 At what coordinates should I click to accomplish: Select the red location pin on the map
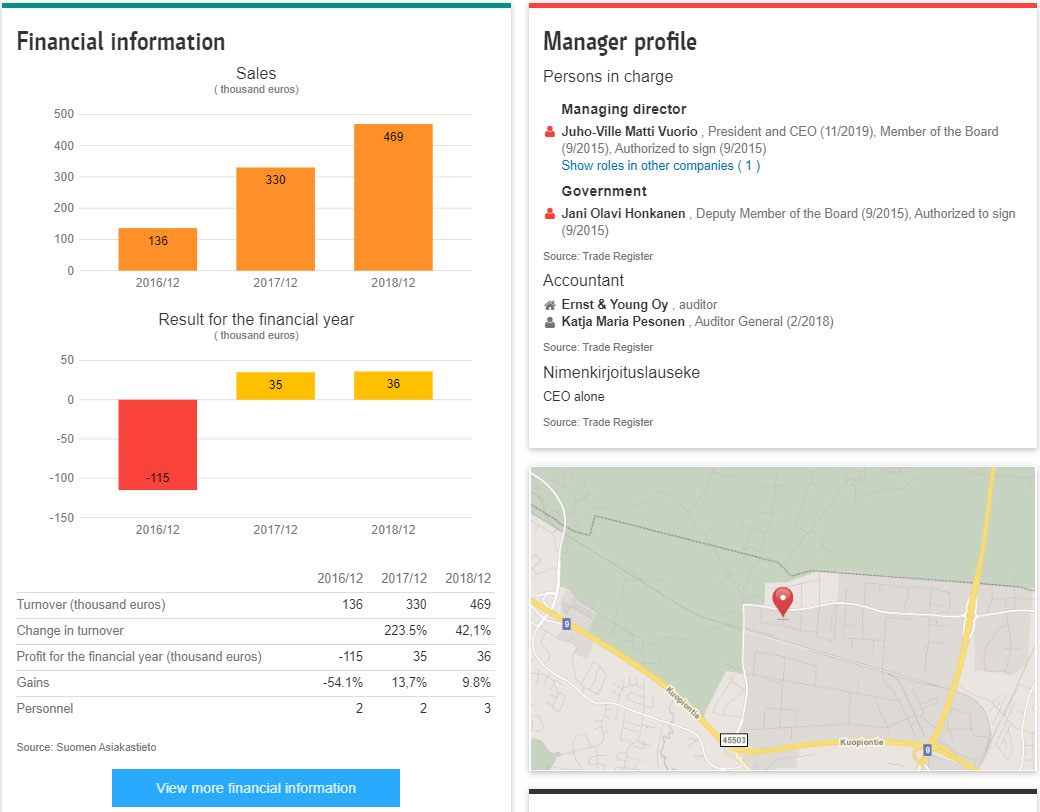783,601
